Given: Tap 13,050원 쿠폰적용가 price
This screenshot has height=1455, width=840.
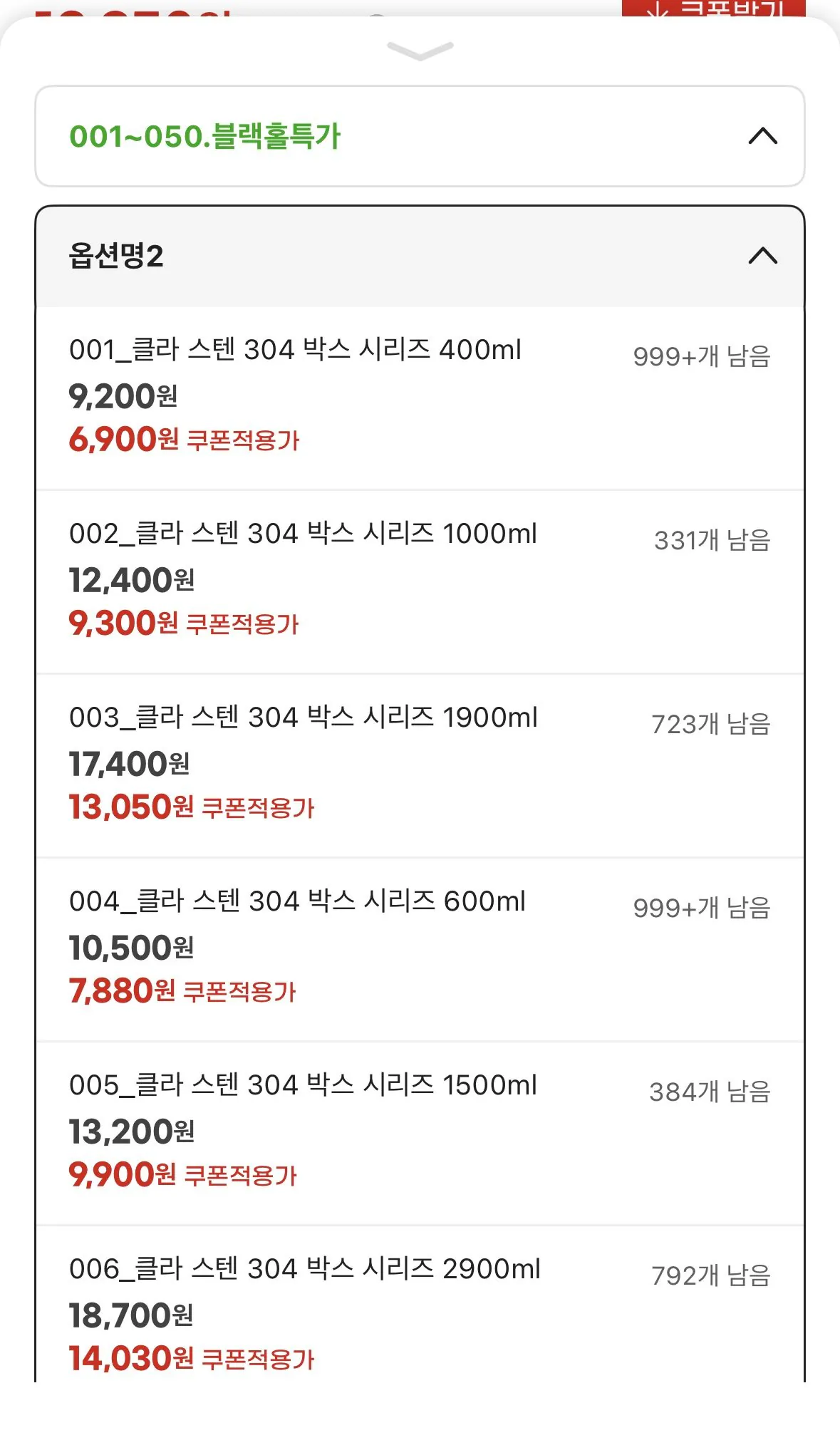Looking at the screenshot, I should [x=192, y=807].
